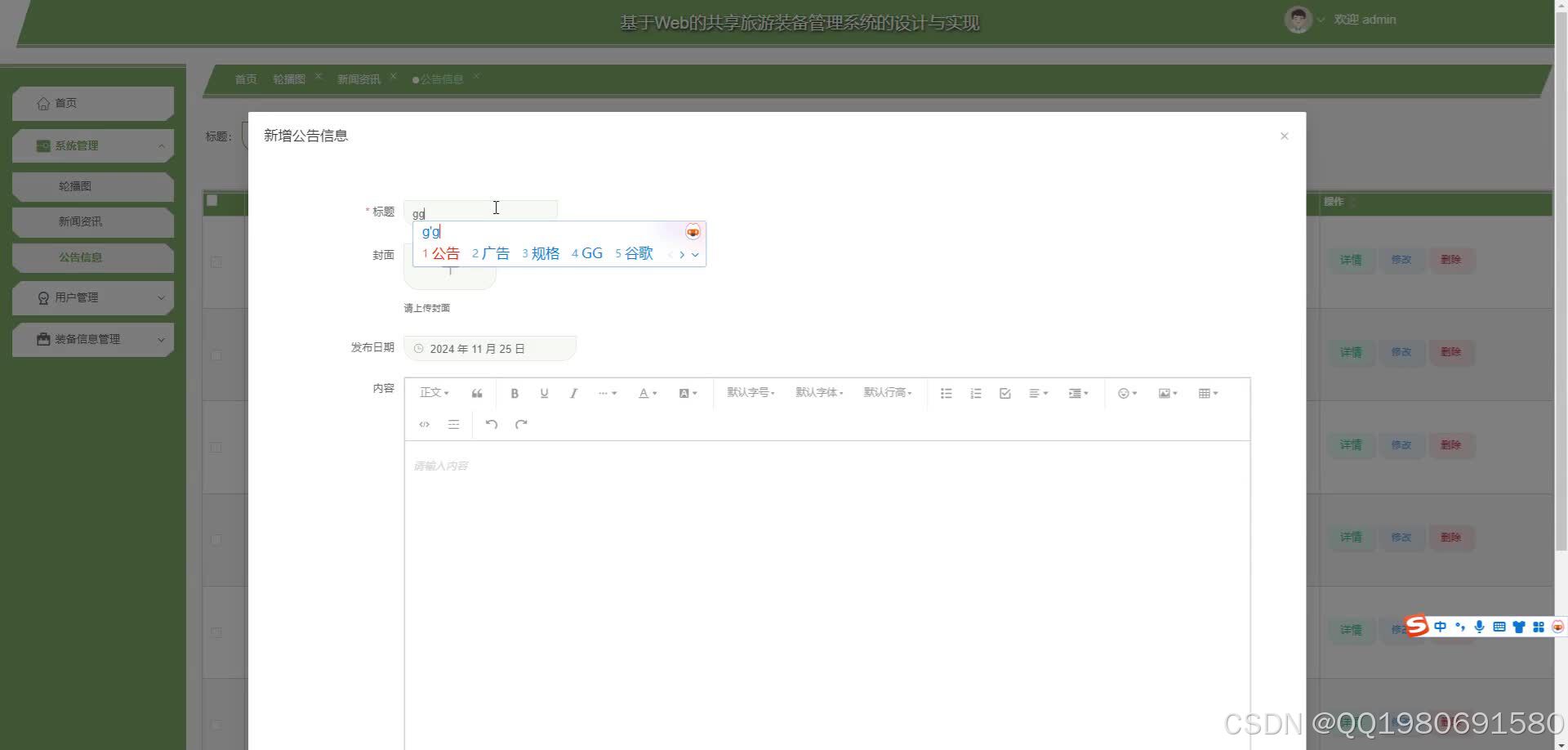
Task: Open the insert image dropdown
Action: (1168, 393)
